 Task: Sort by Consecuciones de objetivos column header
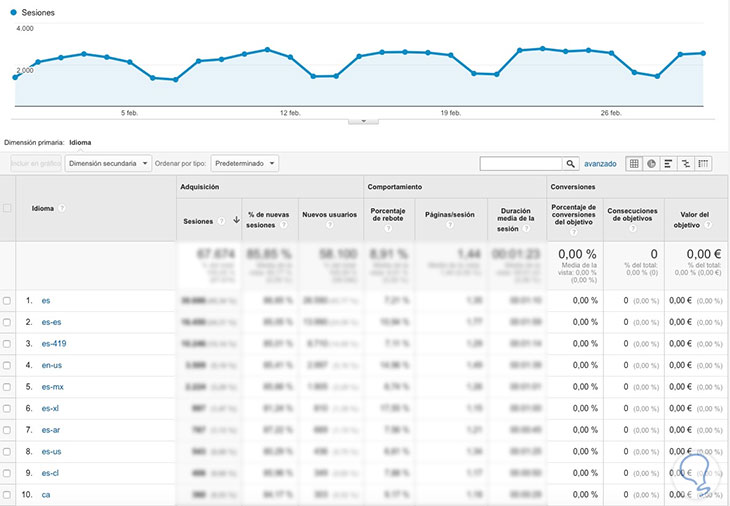click(632, 215)
